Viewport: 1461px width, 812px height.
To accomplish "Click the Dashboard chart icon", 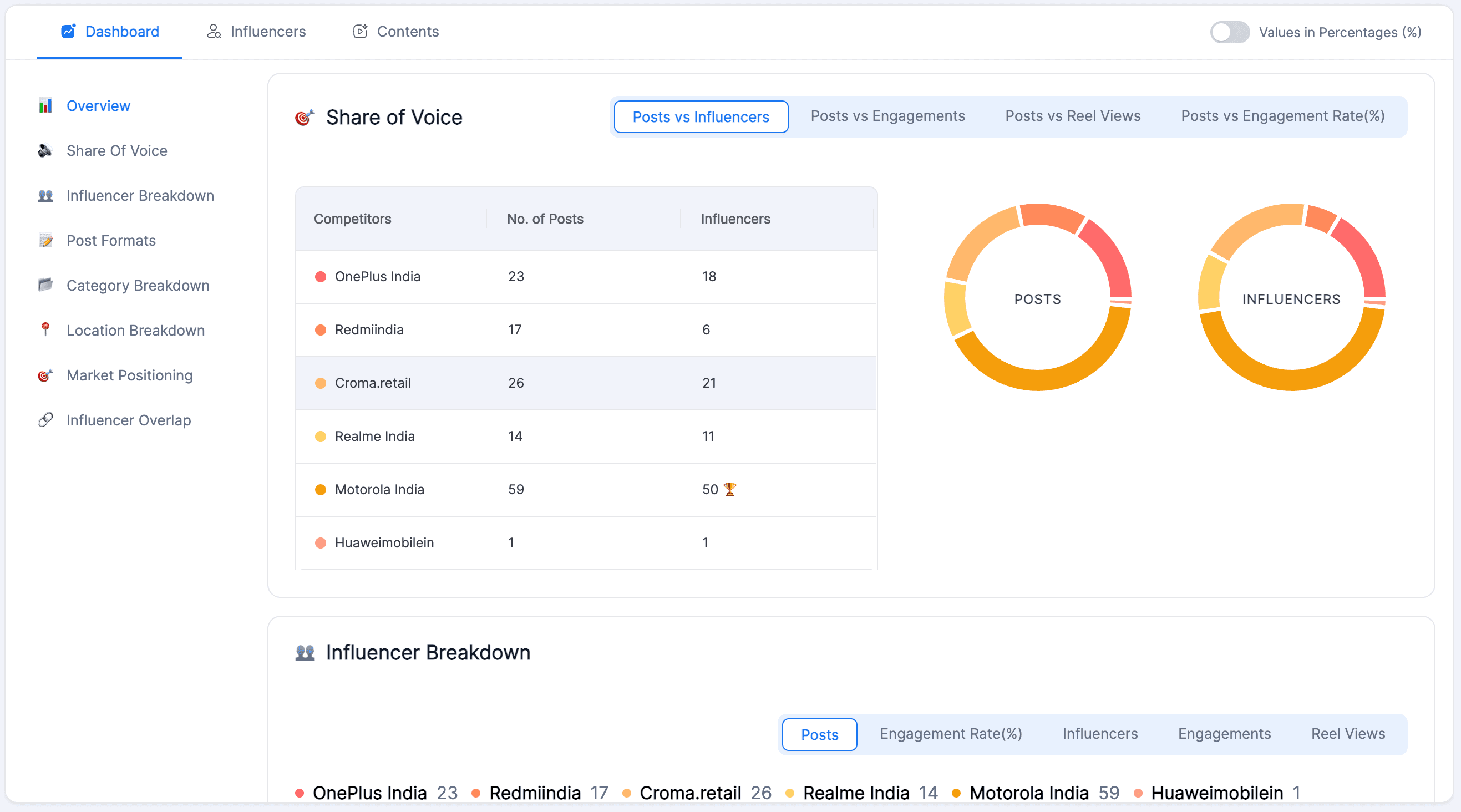I will [x=68, y=31].
